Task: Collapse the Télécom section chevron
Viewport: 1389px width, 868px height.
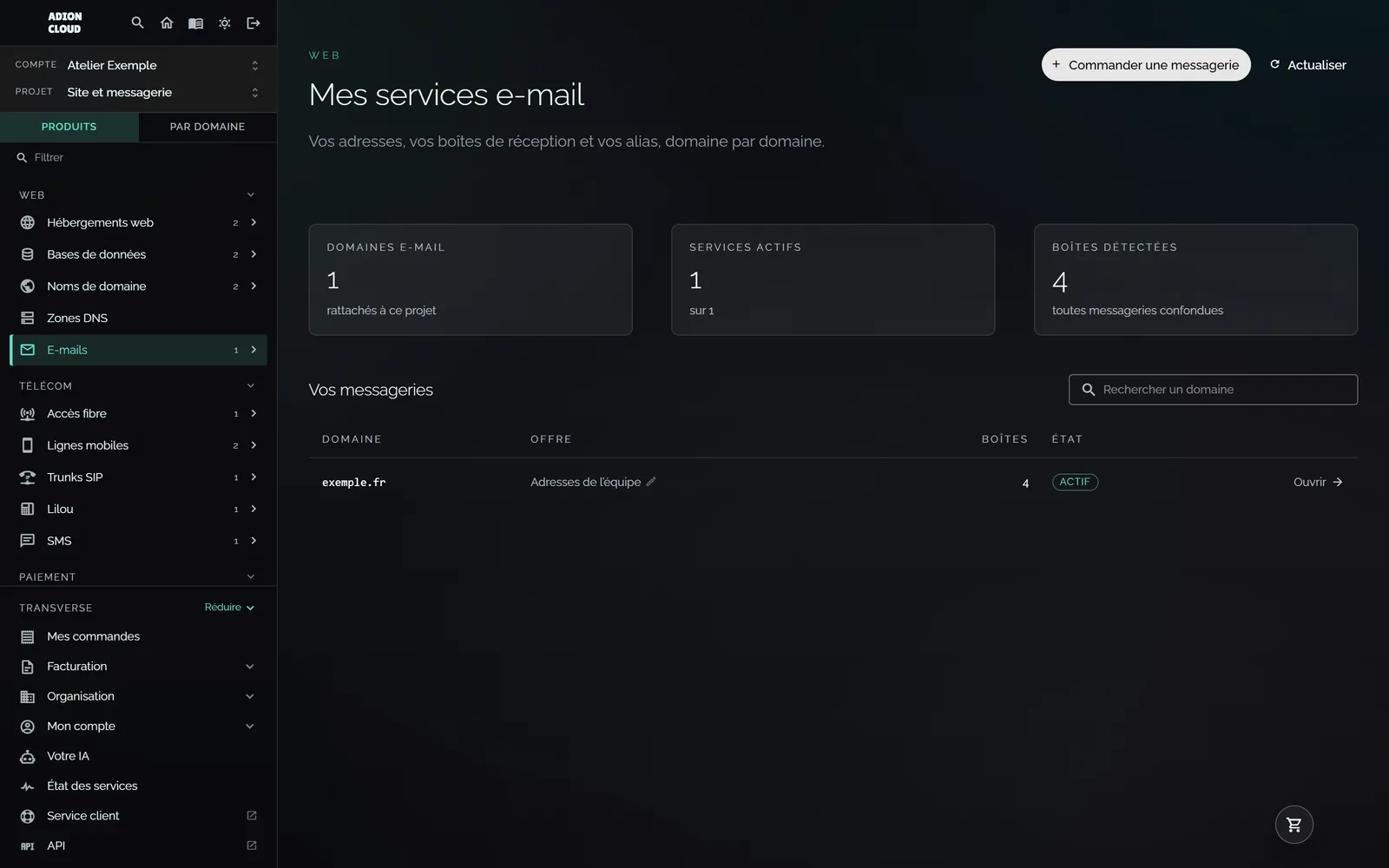Action: pyautogui.click(x=251, y=385)
